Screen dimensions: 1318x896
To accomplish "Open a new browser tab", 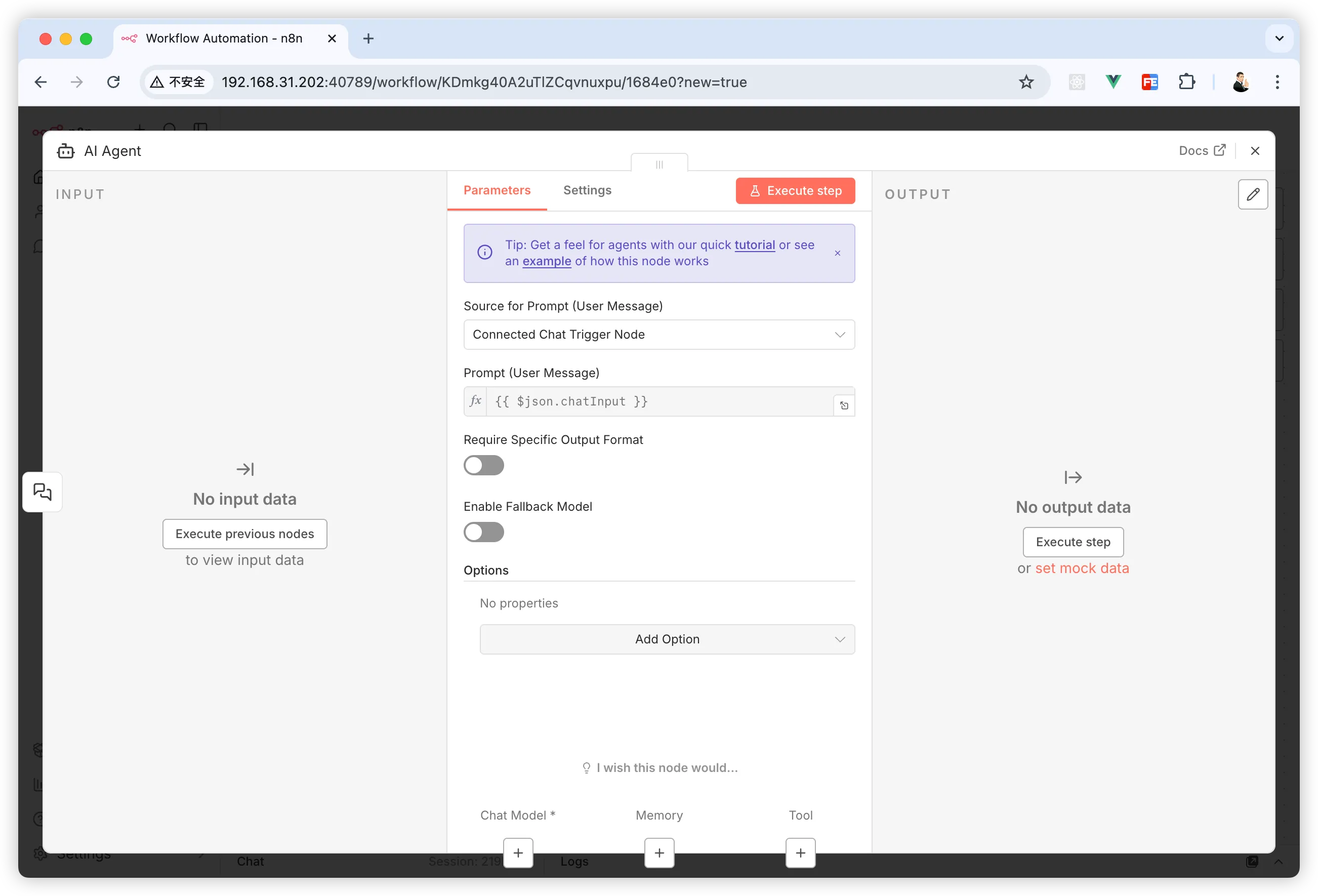I will click(368, 38).
